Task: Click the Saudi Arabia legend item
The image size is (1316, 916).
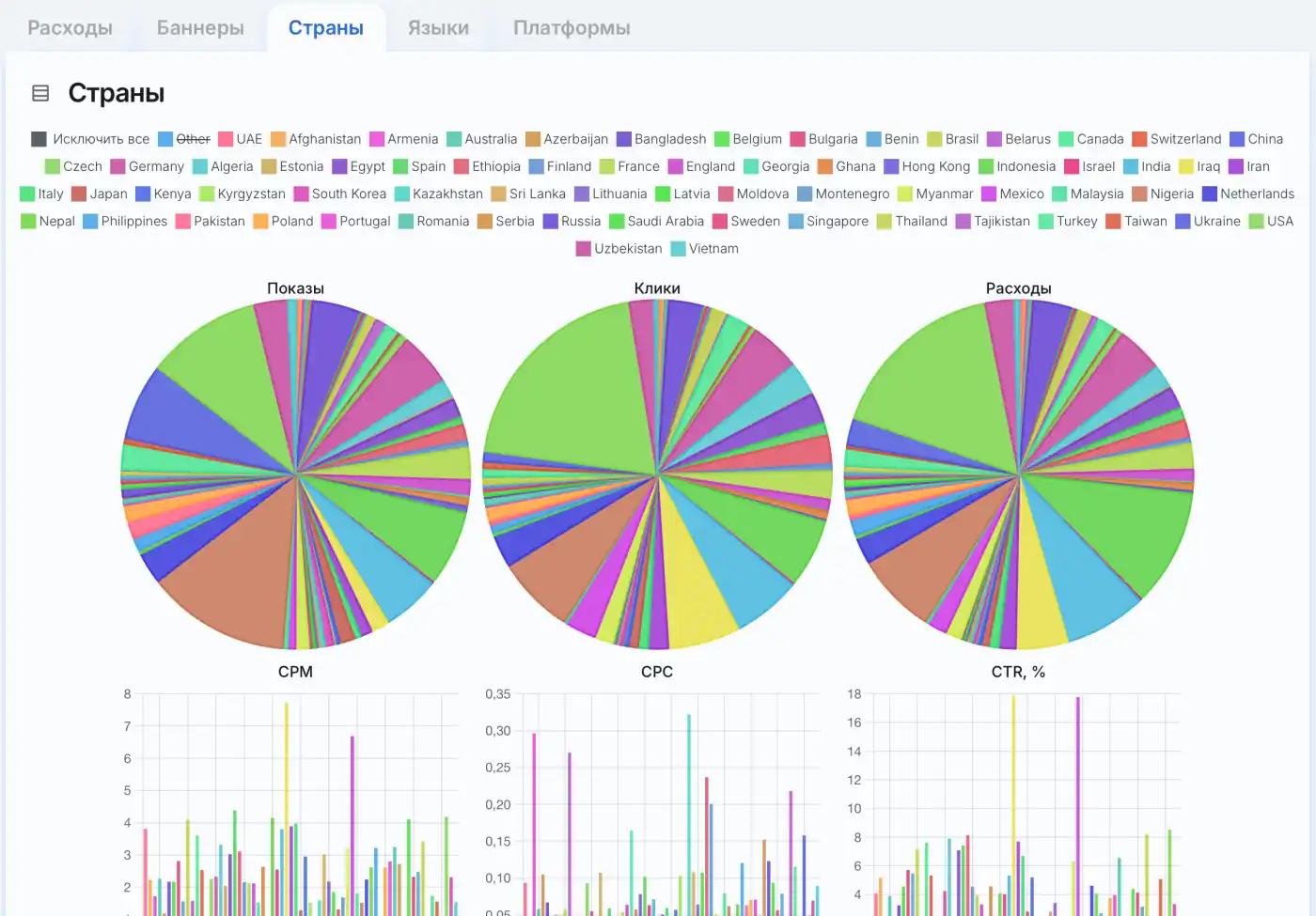Action: (657, 221)
